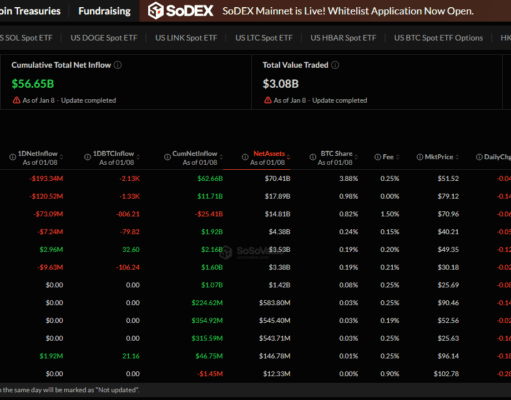Select the $102.78 market price cell
This screenshot has width=511, height=400.
446,374
